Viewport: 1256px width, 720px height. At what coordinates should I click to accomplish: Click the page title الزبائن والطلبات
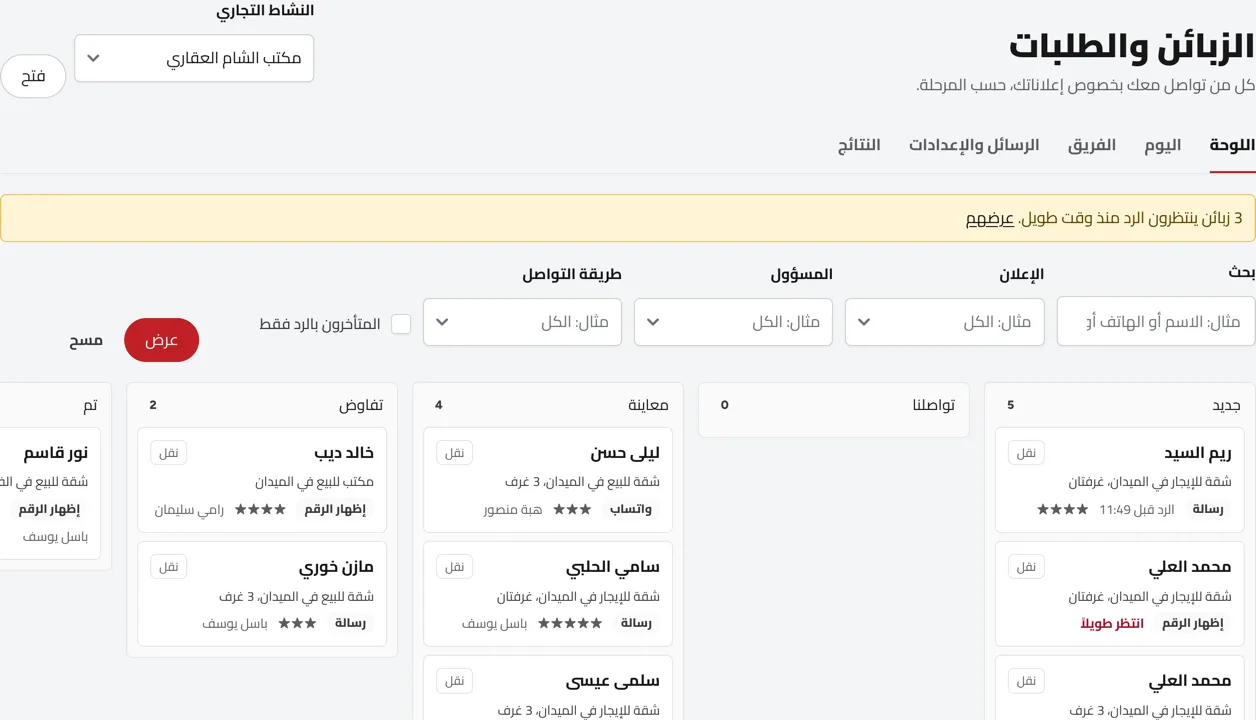1132,46
